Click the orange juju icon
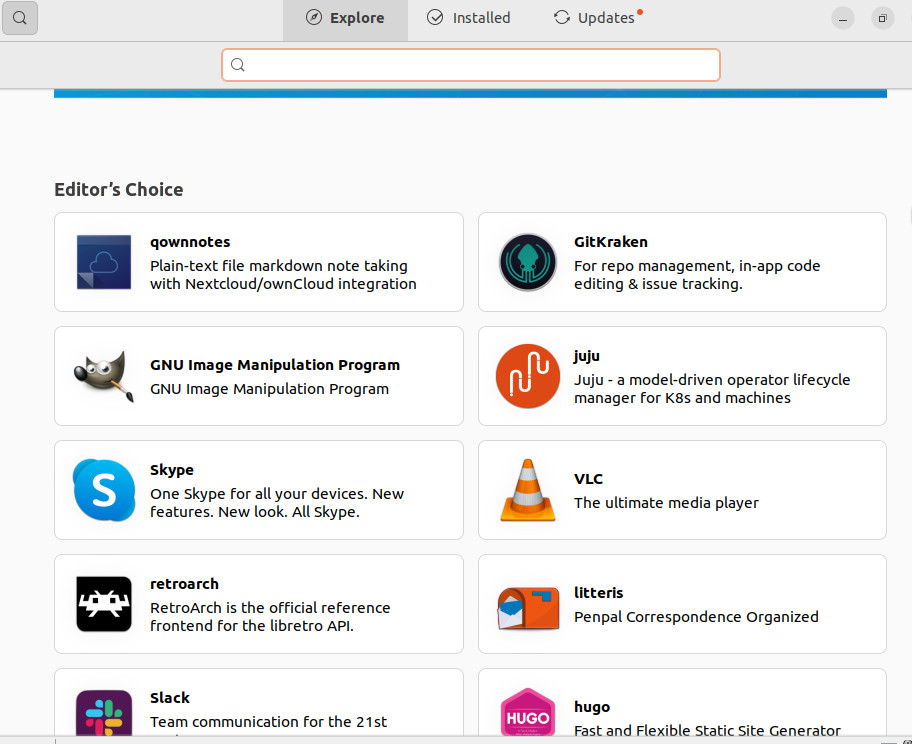Viewport: 912px width, 744px height. (528, 376)
